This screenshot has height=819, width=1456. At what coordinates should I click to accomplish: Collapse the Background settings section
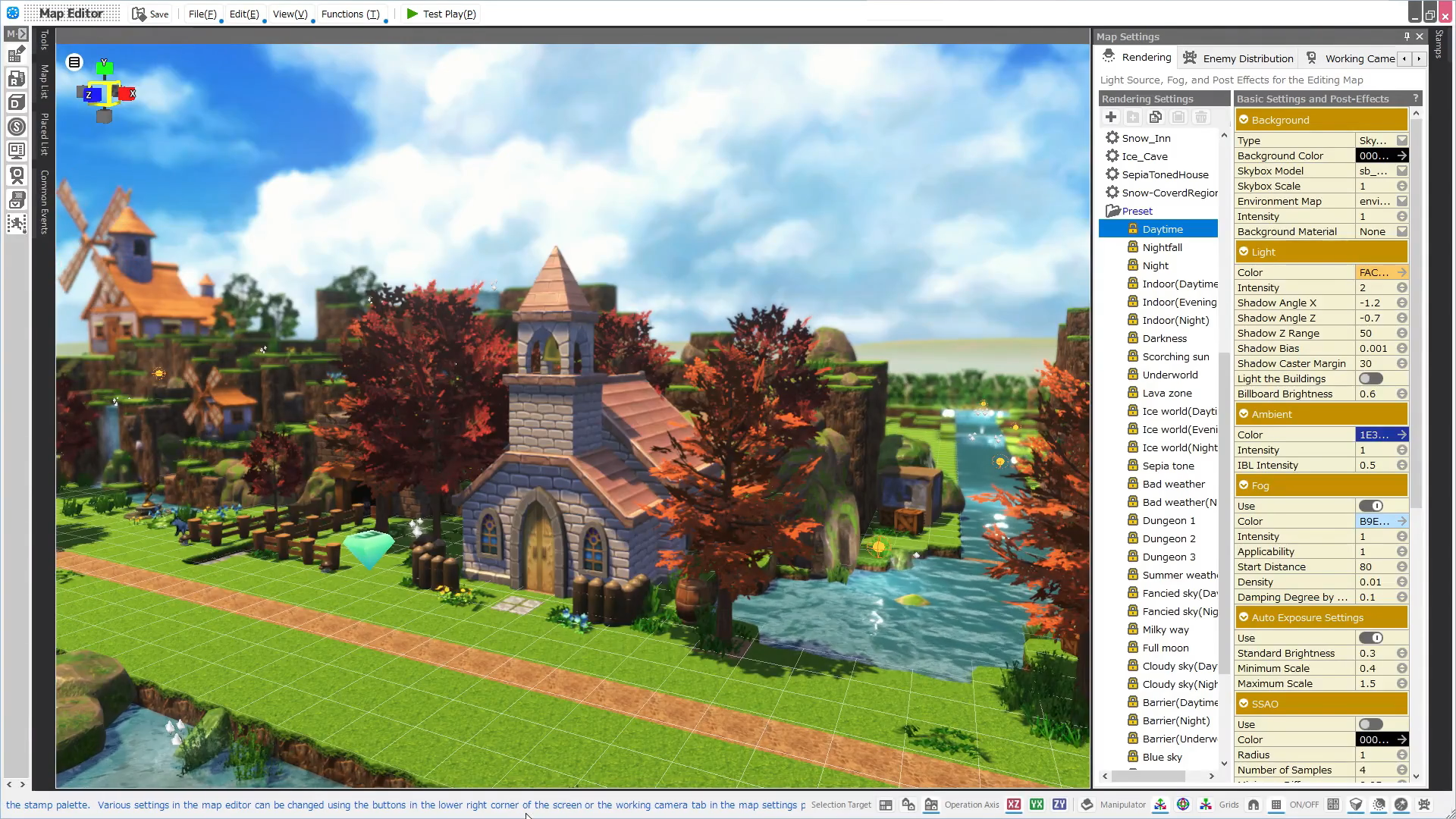(1244, 119)
